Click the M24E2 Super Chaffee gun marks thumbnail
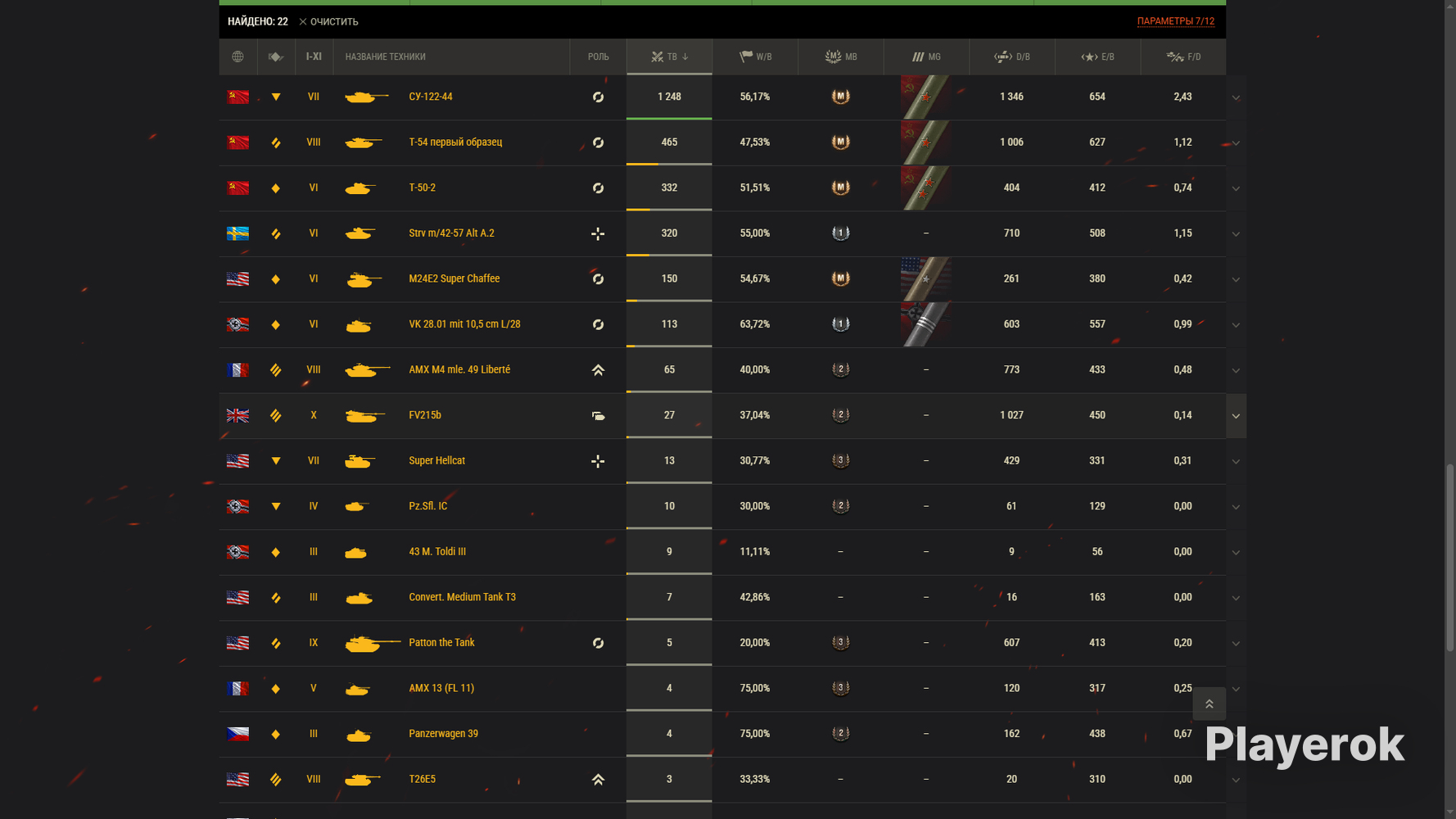 click(x=926, y=278)
